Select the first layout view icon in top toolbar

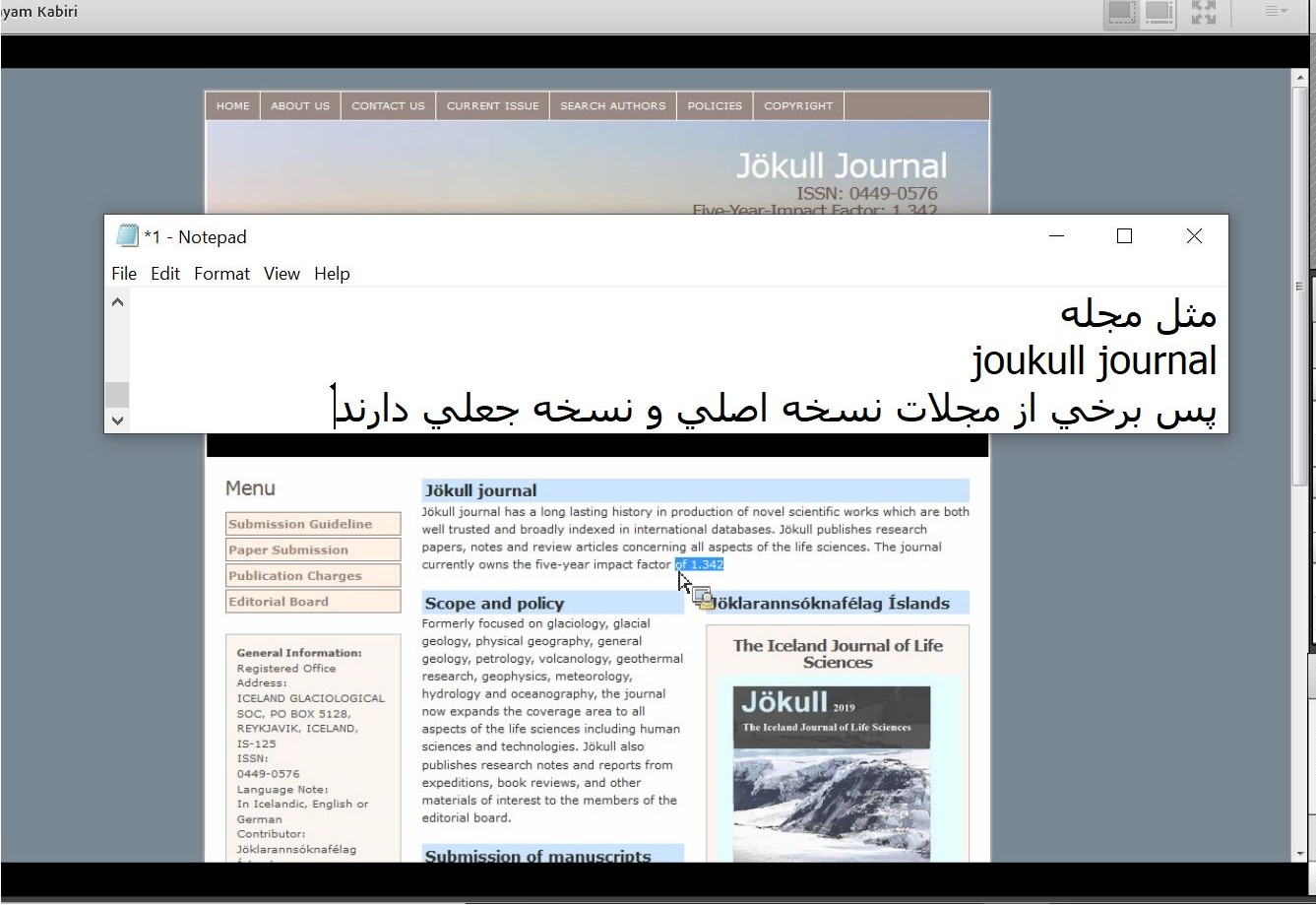pos(1121,13)
